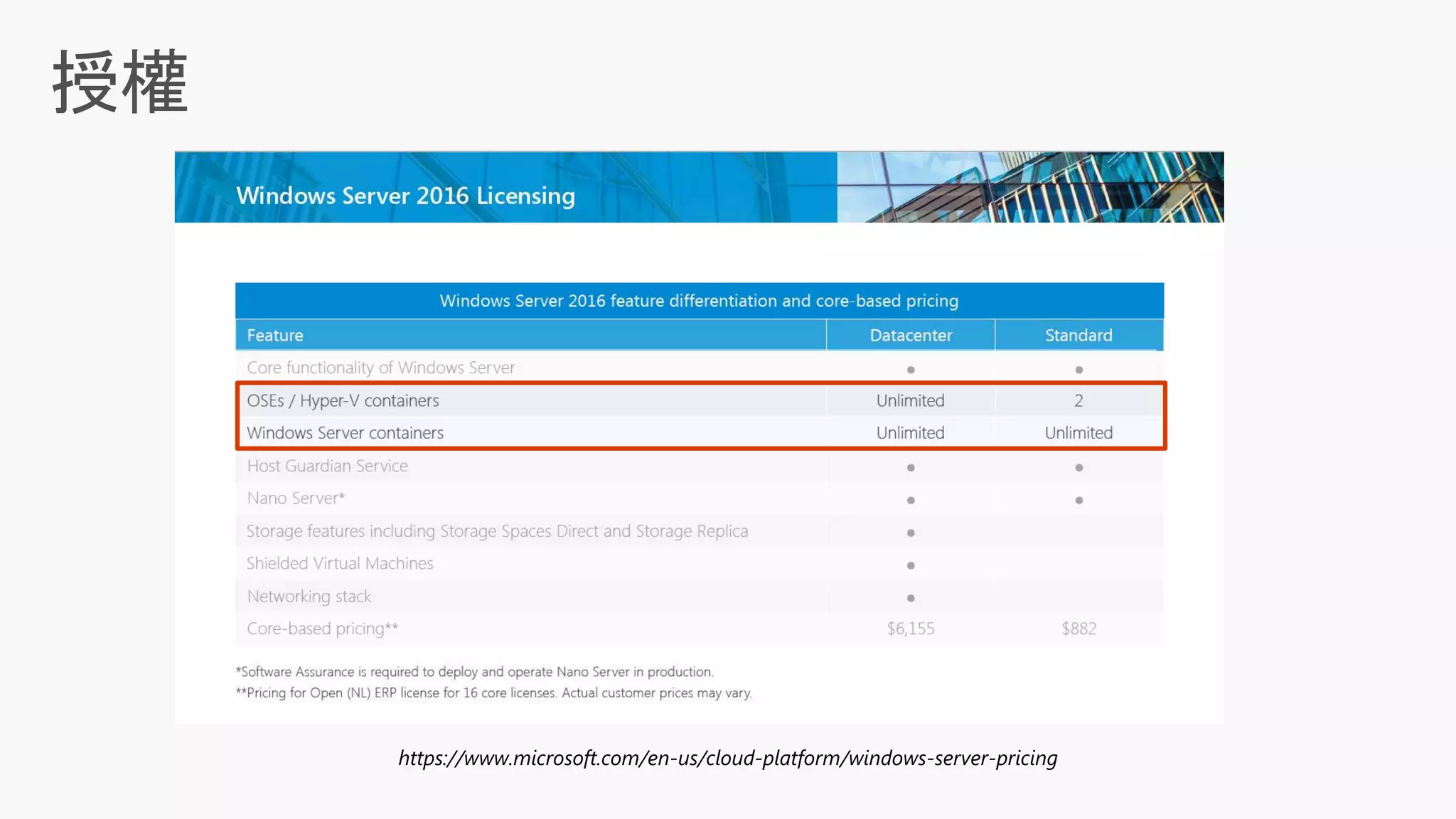The image size is (1456, 819).
Task: Select Core functionality of Windows Server row
Action: [700, 368]
